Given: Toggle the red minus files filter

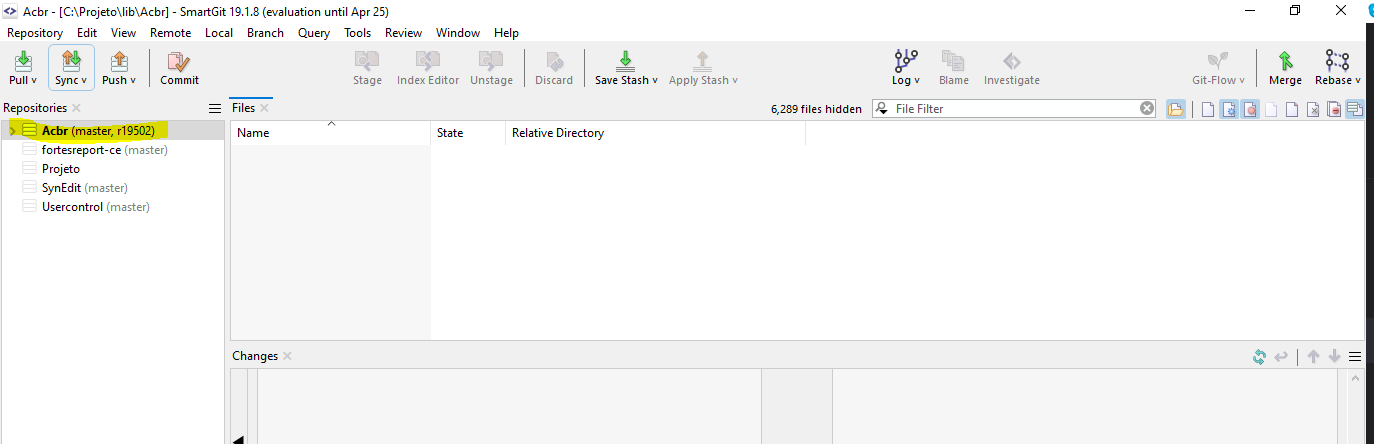Looking at the screenshot, I should [1334, 109].
